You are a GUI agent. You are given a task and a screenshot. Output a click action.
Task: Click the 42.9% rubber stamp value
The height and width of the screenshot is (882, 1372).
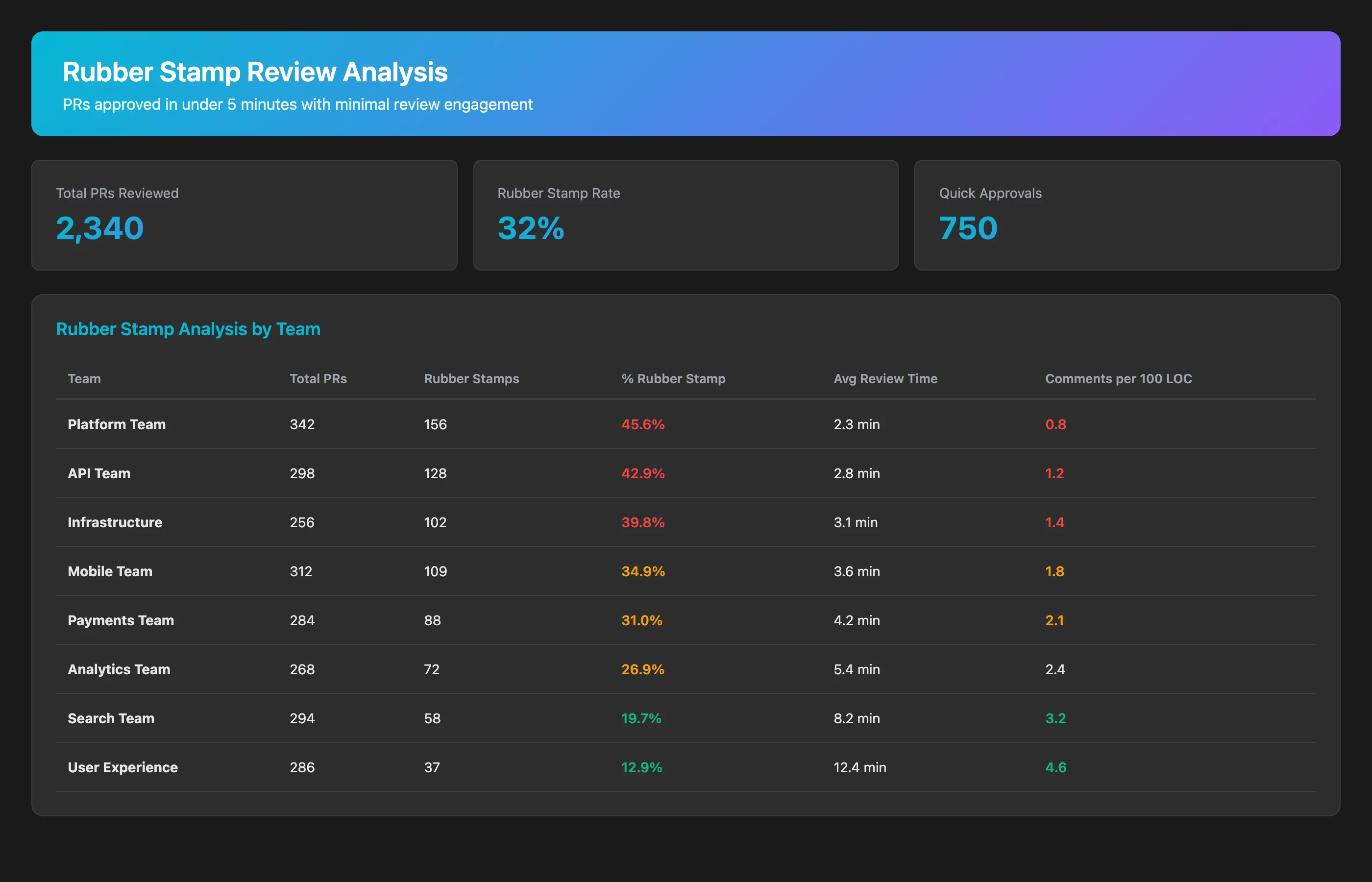[642, 474]
